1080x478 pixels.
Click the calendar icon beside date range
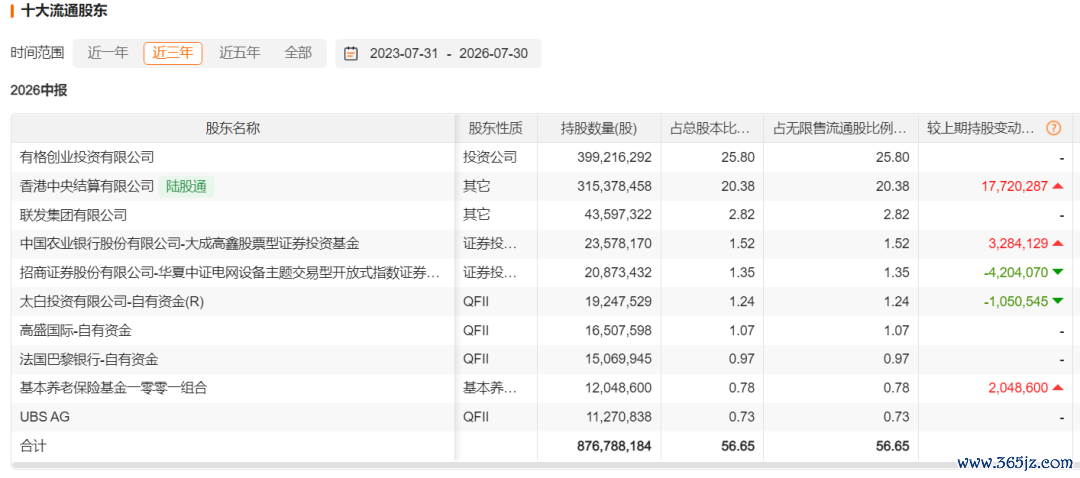point(351,53)
